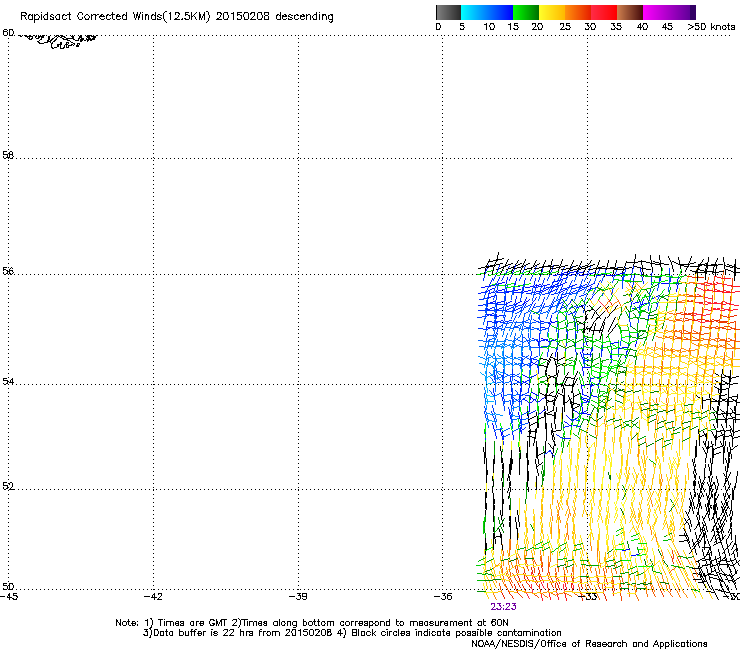740x650 pixels.
Task: Click the plot title 'Rapidscat Corrected Winds(12.5KM)'
Action: (115, 17)
